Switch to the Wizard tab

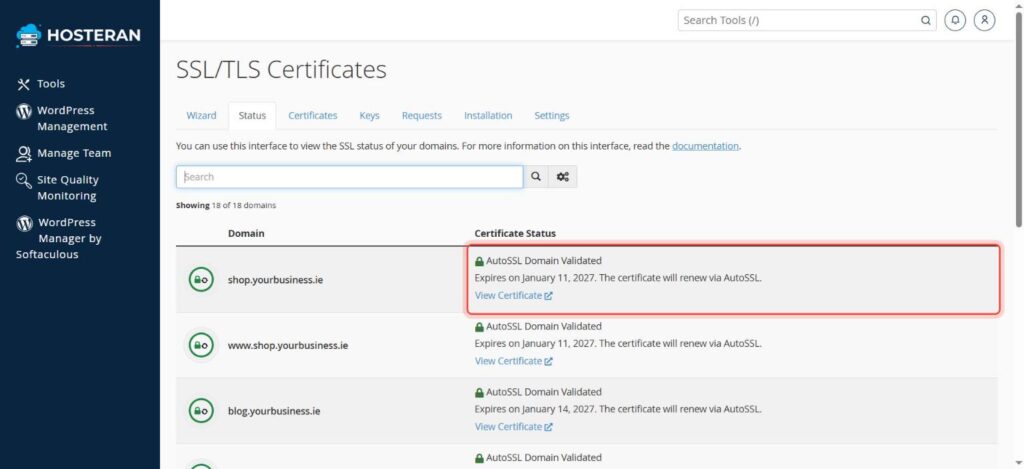[201, 116]
